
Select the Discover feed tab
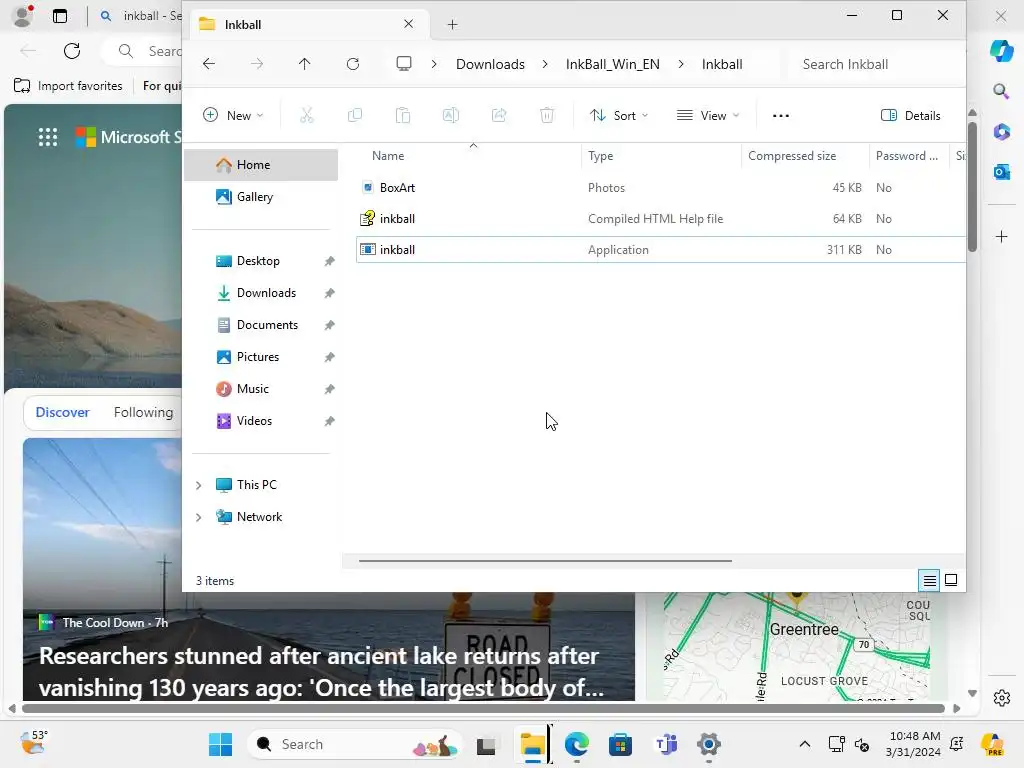point(63,412)
